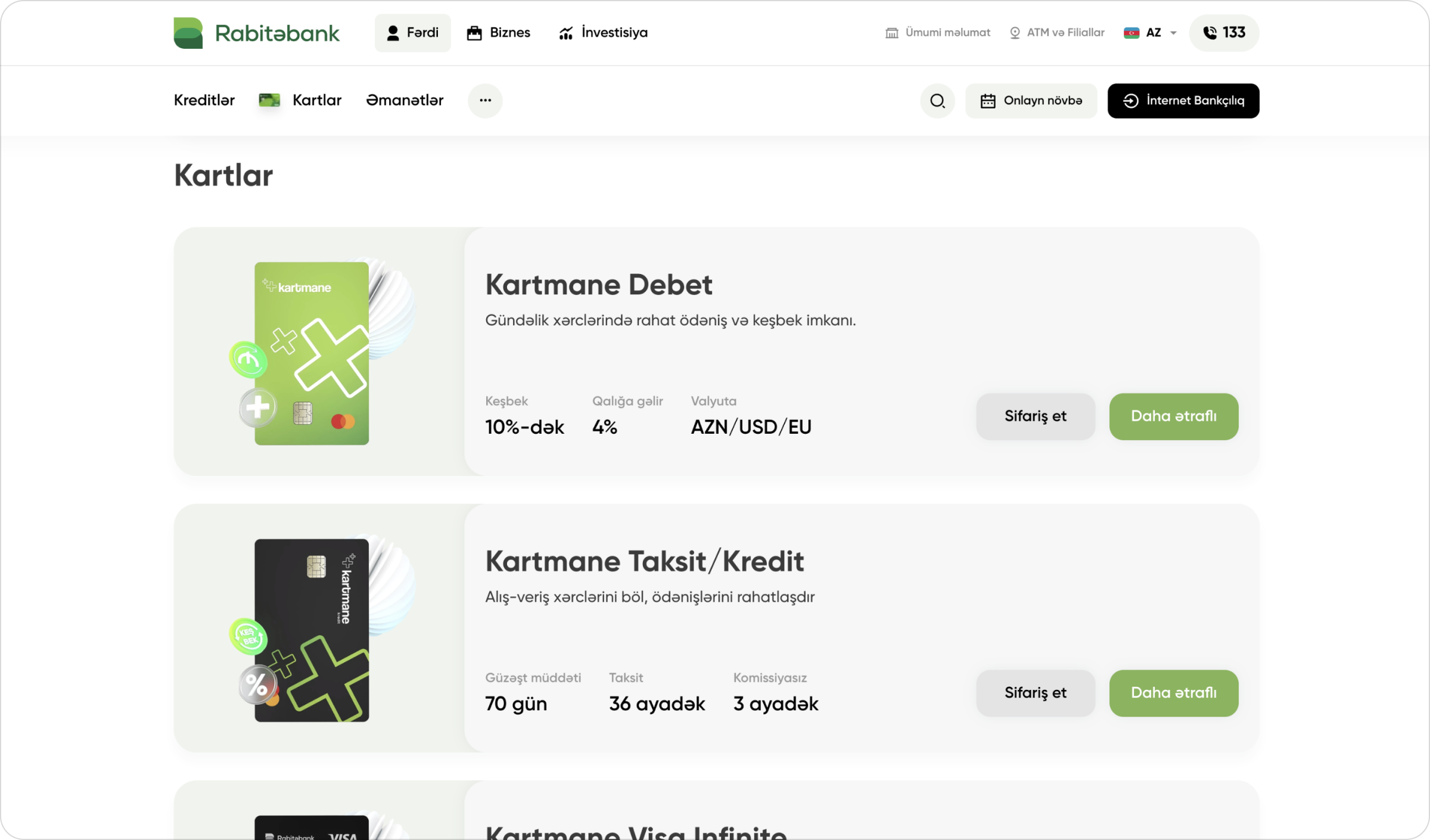Click the Rabitəbank logo
Screen dimensions: 1430x840
point(256,33)
